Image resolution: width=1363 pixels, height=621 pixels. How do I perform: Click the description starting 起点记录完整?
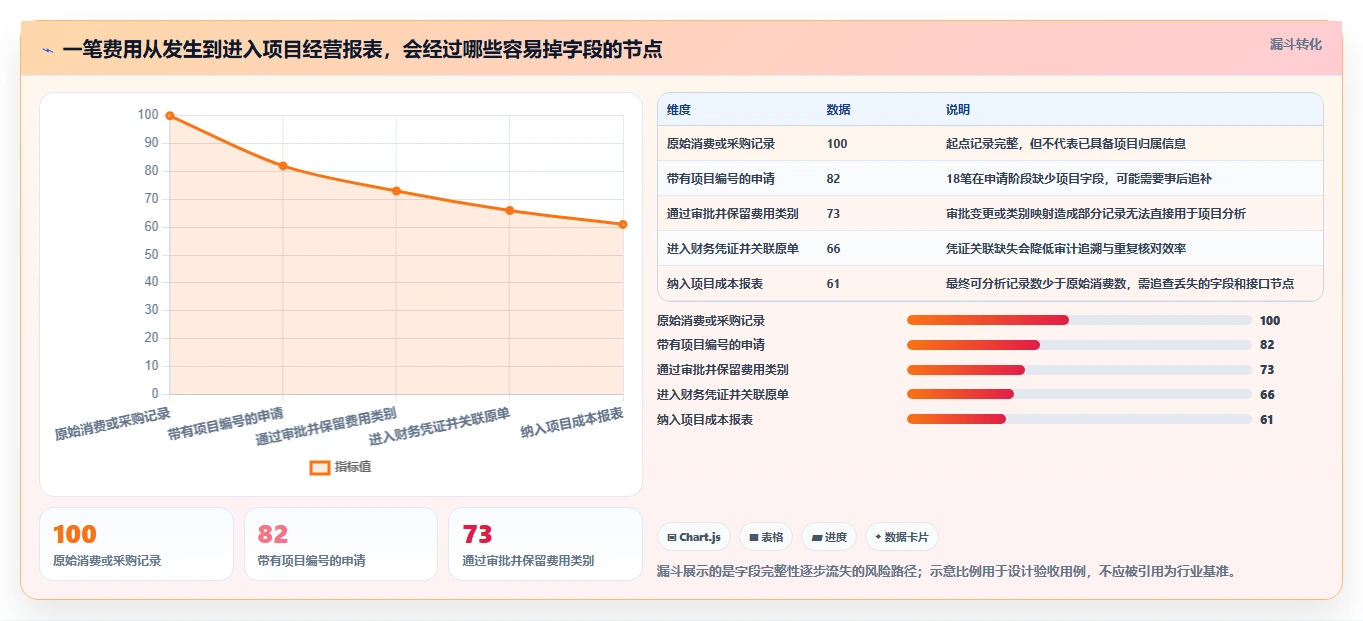1066,144
